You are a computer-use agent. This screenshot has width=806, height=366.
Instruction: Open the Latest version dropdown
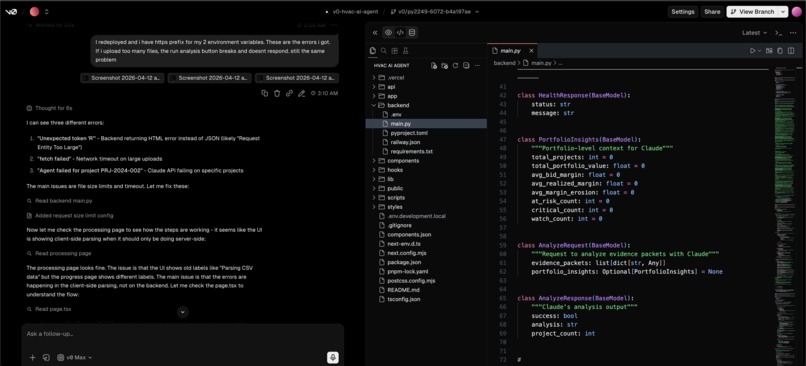pyautogui.click(x=755, y=33)
